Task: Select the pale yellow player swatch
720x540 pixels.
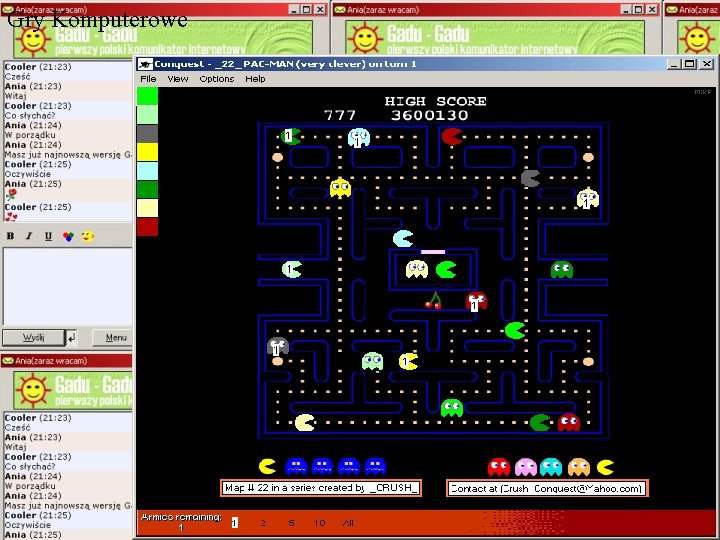Action: 147,208
